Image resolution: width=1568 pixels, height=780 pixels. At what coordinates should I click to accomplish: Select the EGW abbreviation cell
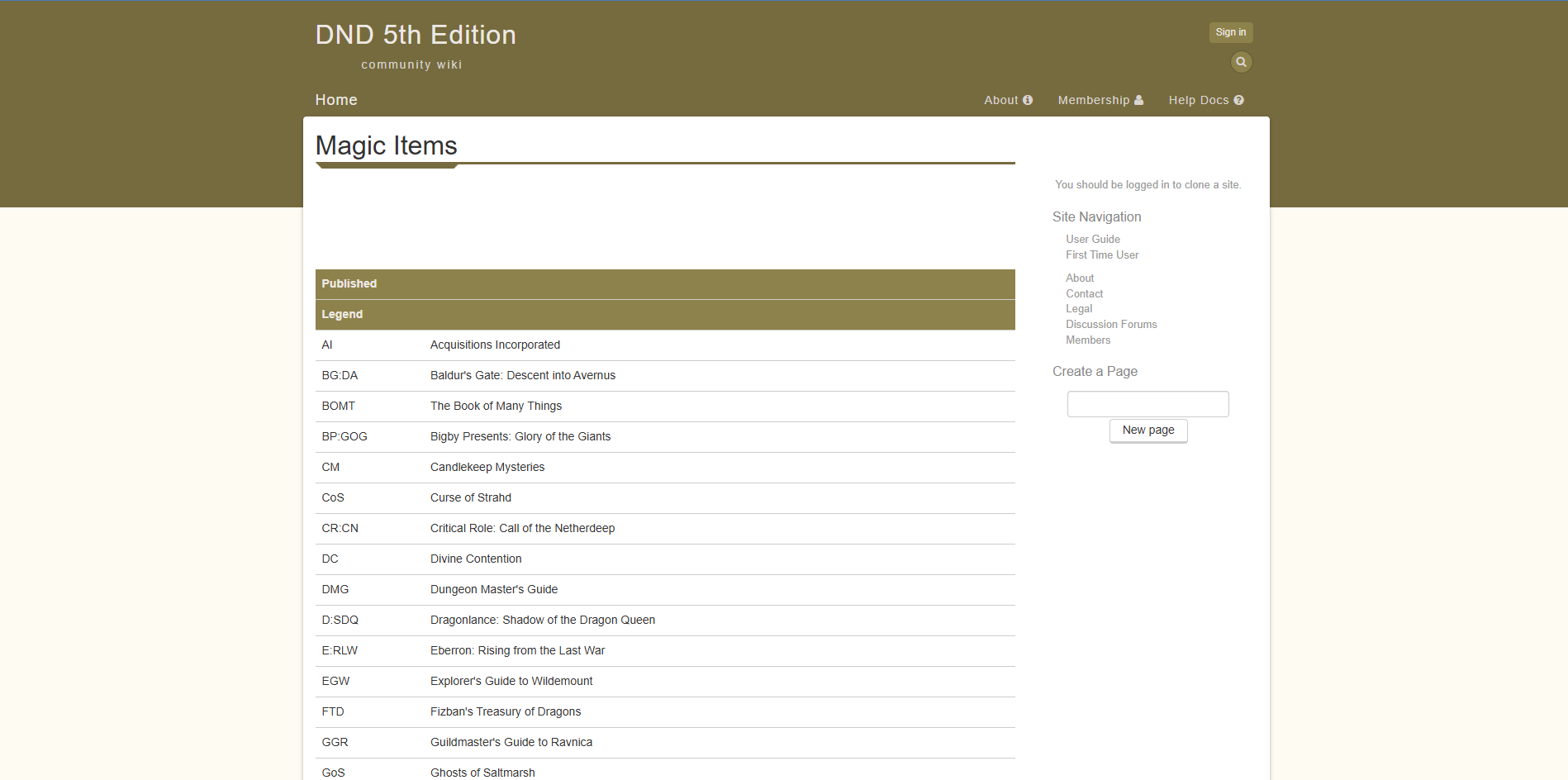pyautogui.click(x=369, y=682)
